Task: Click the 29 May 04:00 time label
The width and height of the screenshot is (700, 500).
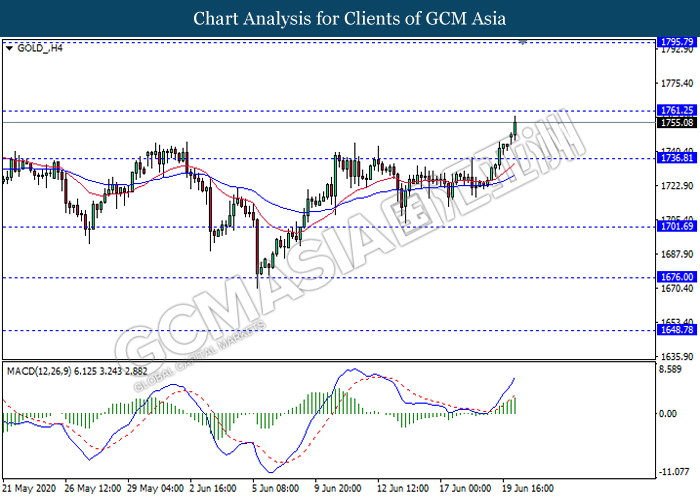Action: click(x=155, y=488)
